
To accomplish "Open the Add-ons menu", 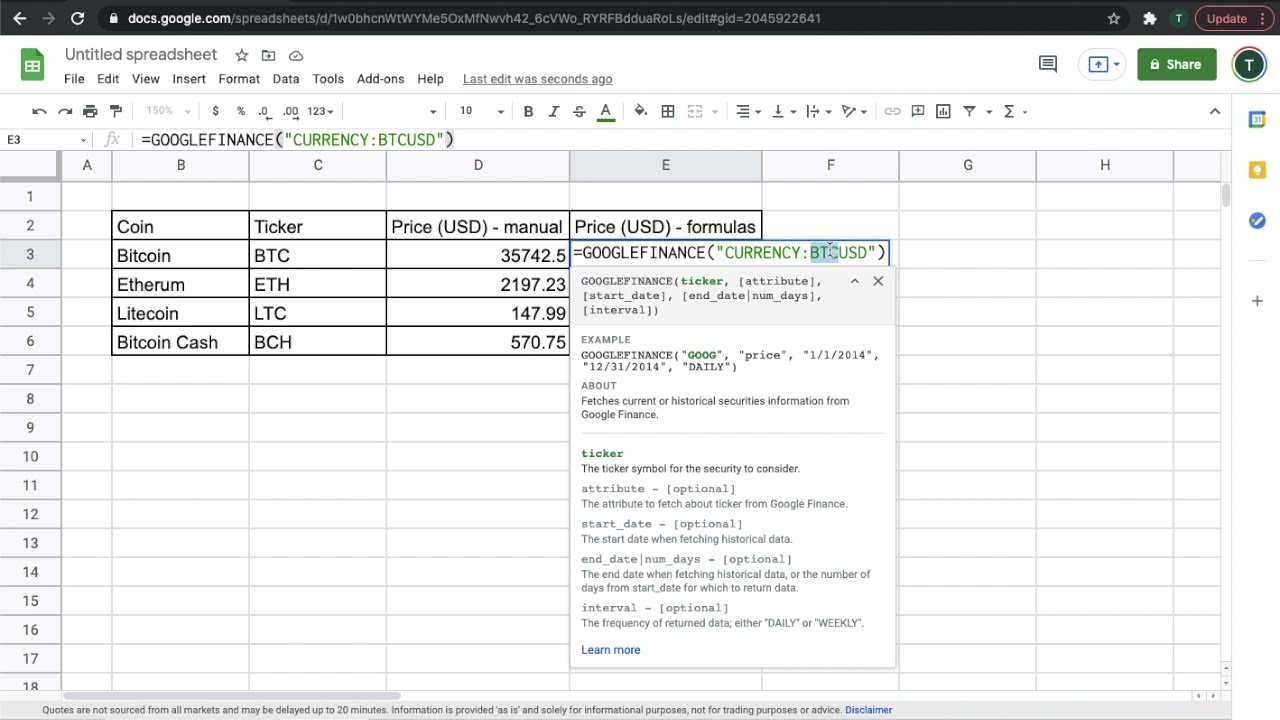I will pyautogui.click(x=381, y=79).
